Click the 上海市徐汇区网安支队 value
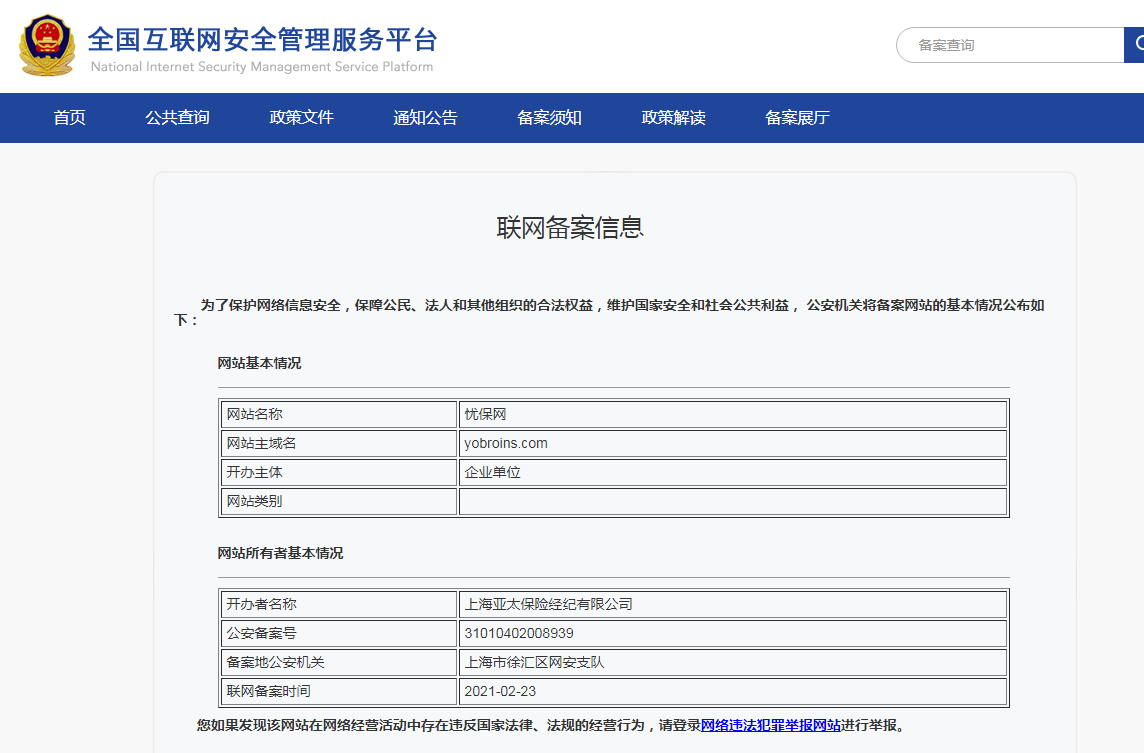Screen dimensions: 1144x753 [x=534, y=663]
